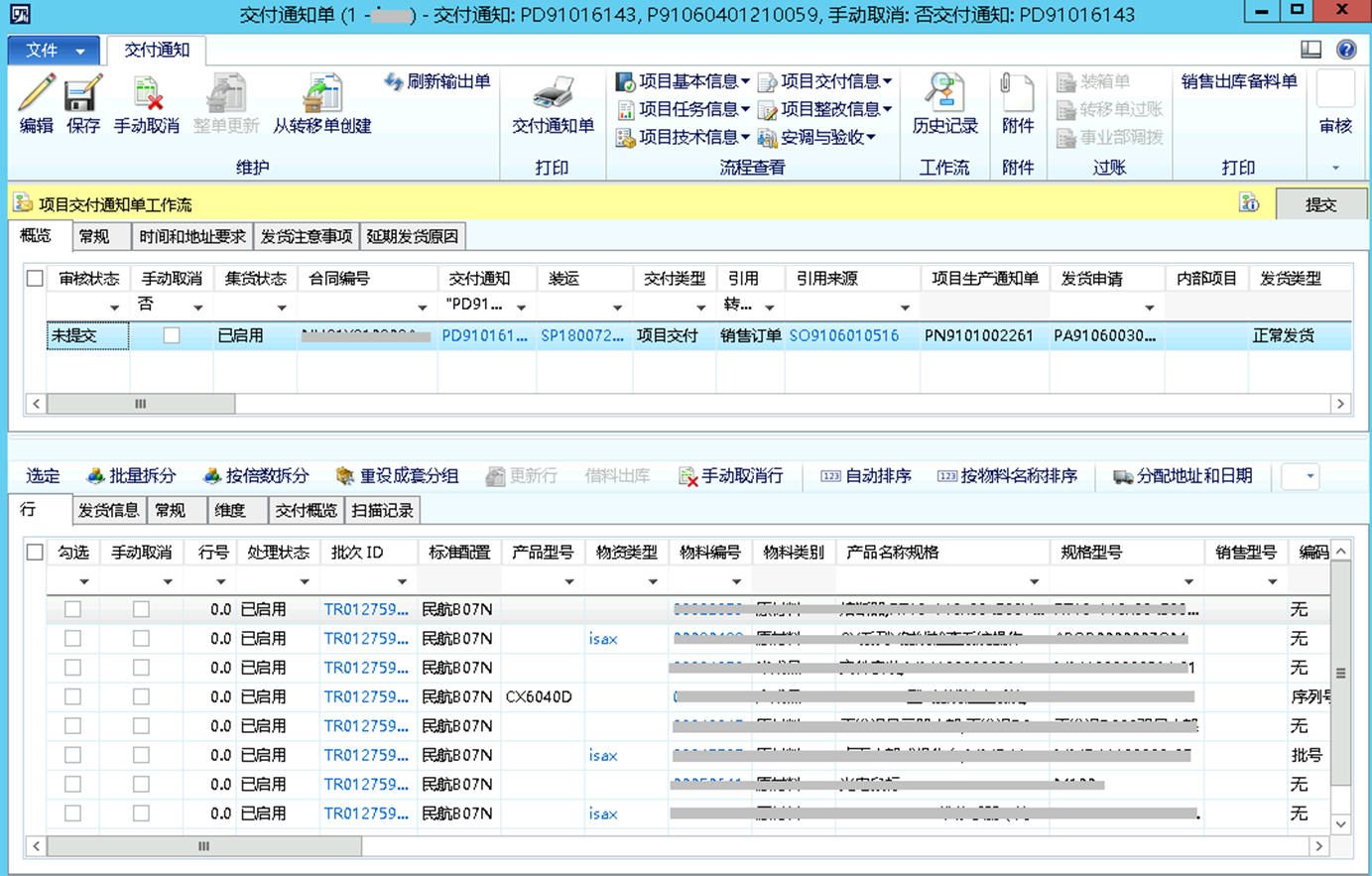The height and width of the screenshot is (876, 1372).
Task: Click 按物料名称排序 toolbar item
Action: pos(1007,476)
